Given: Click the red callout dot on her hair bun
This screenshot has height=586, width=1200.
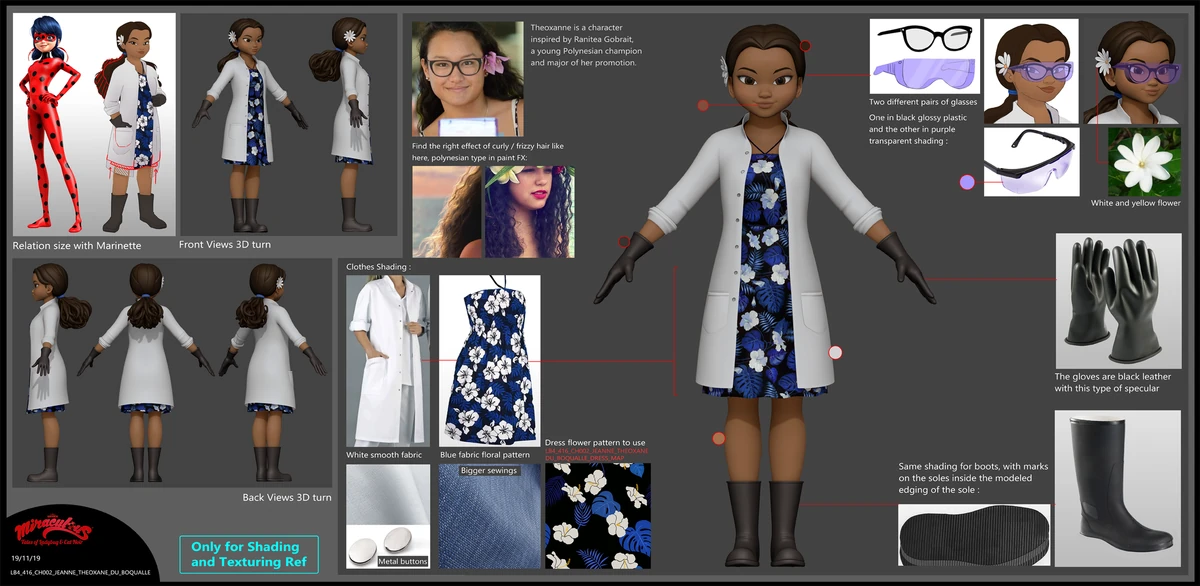Looking at the screenshot, I should [807, 45].
